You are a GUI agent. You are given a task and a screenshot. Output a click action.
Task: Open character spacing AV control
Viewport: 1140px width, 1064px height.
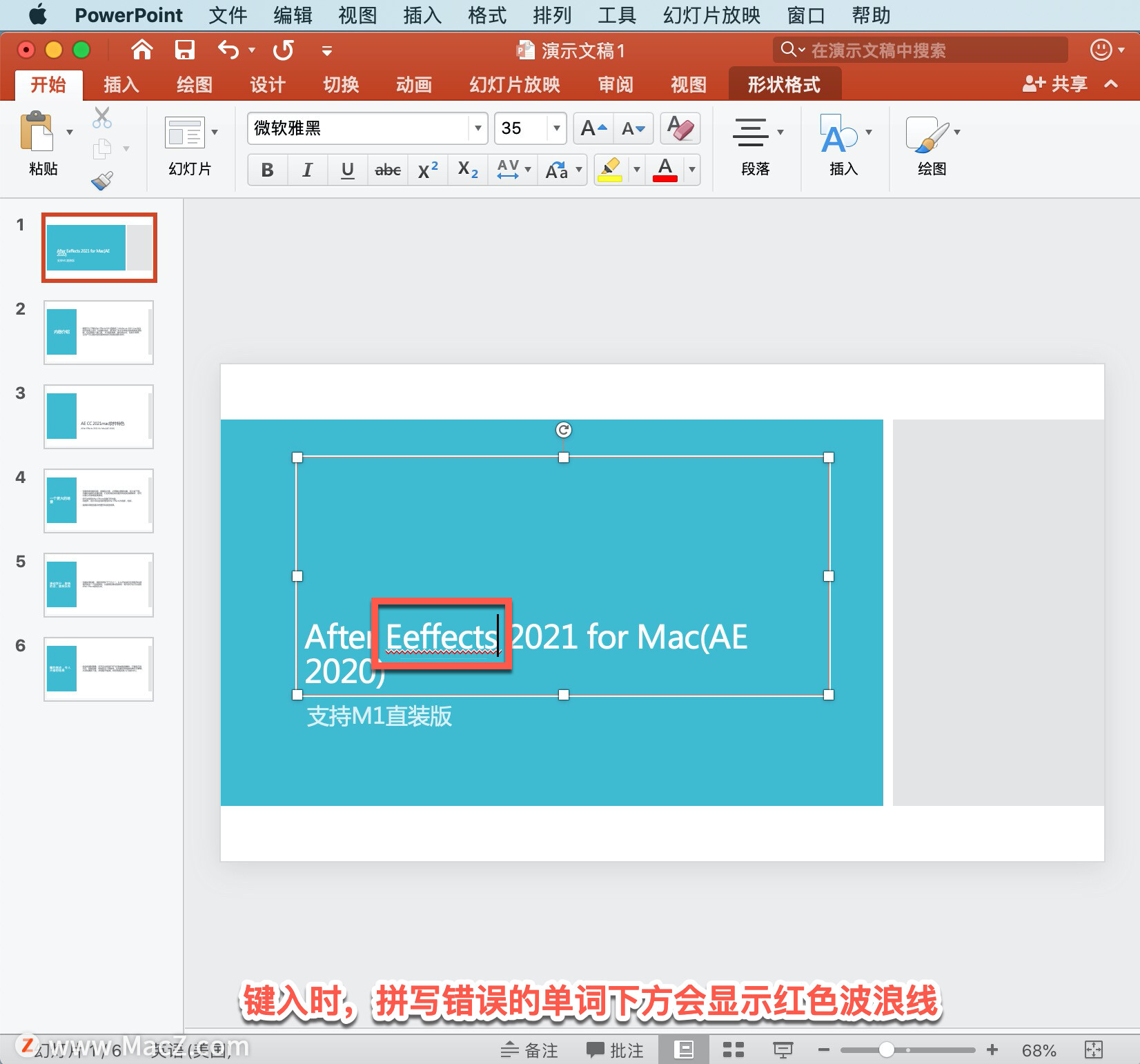click(x=509, y=170)
